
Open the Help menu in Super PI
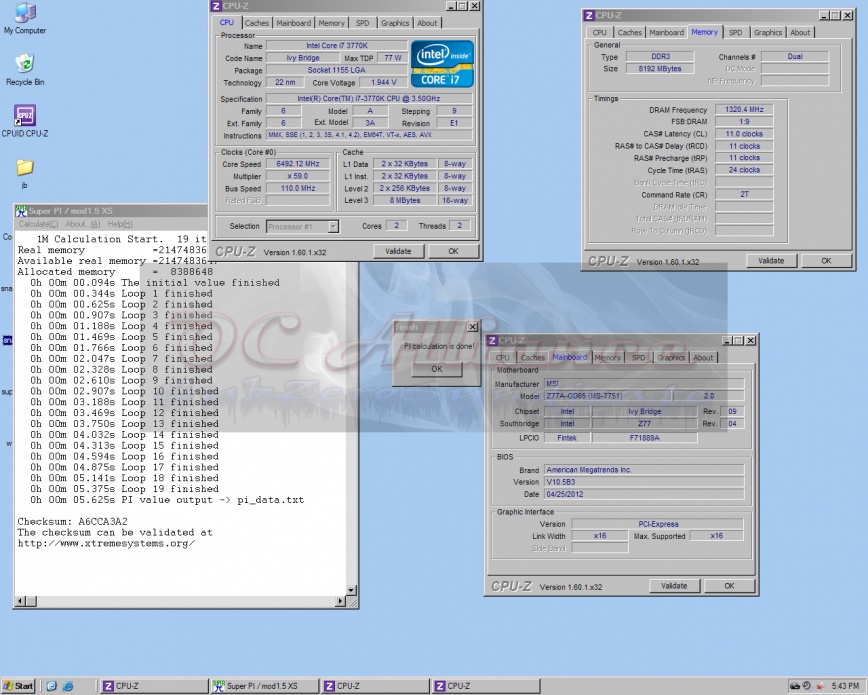point(119,224)
